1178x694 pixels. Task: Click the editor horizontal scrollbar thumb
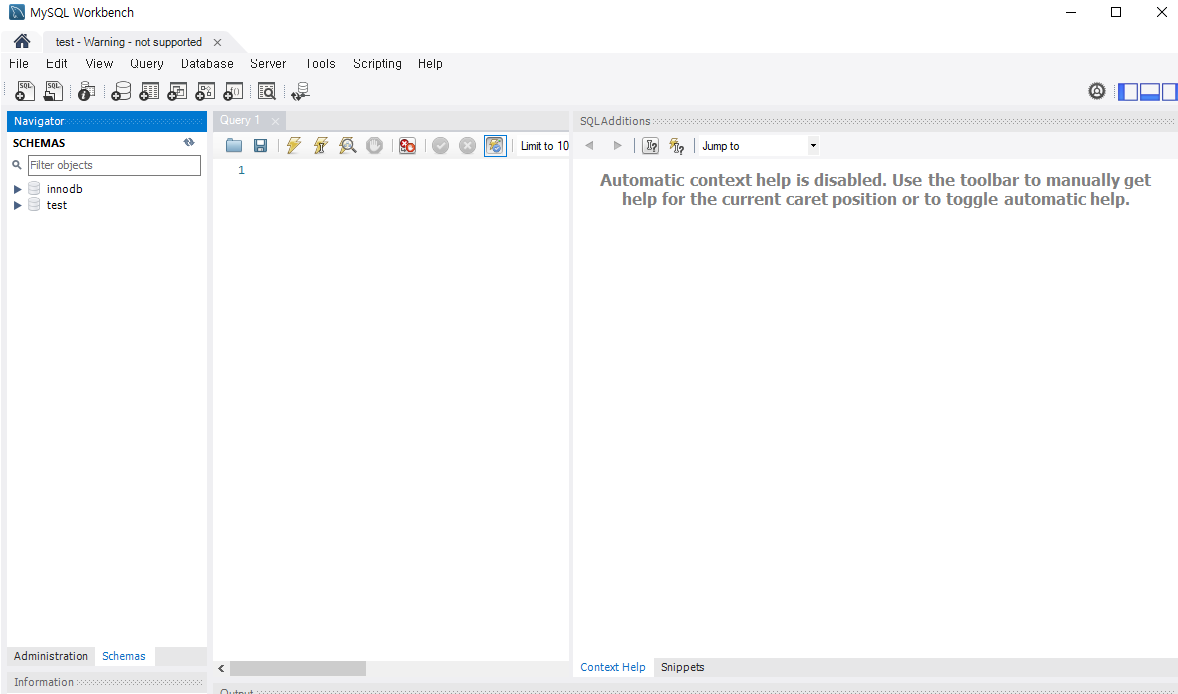298,668
